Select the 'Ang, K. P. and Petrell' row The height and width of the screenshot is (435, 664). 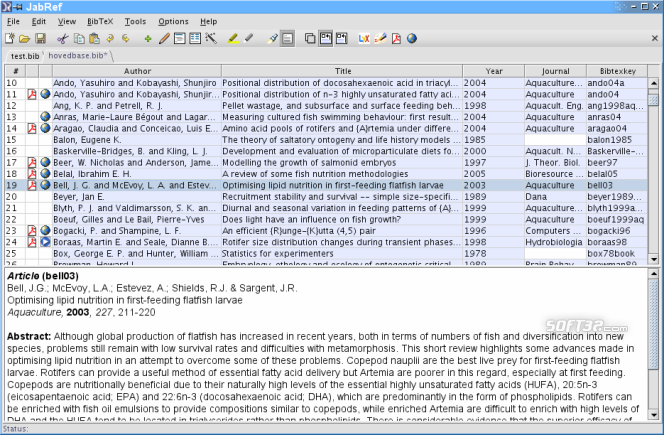(326, 105)
